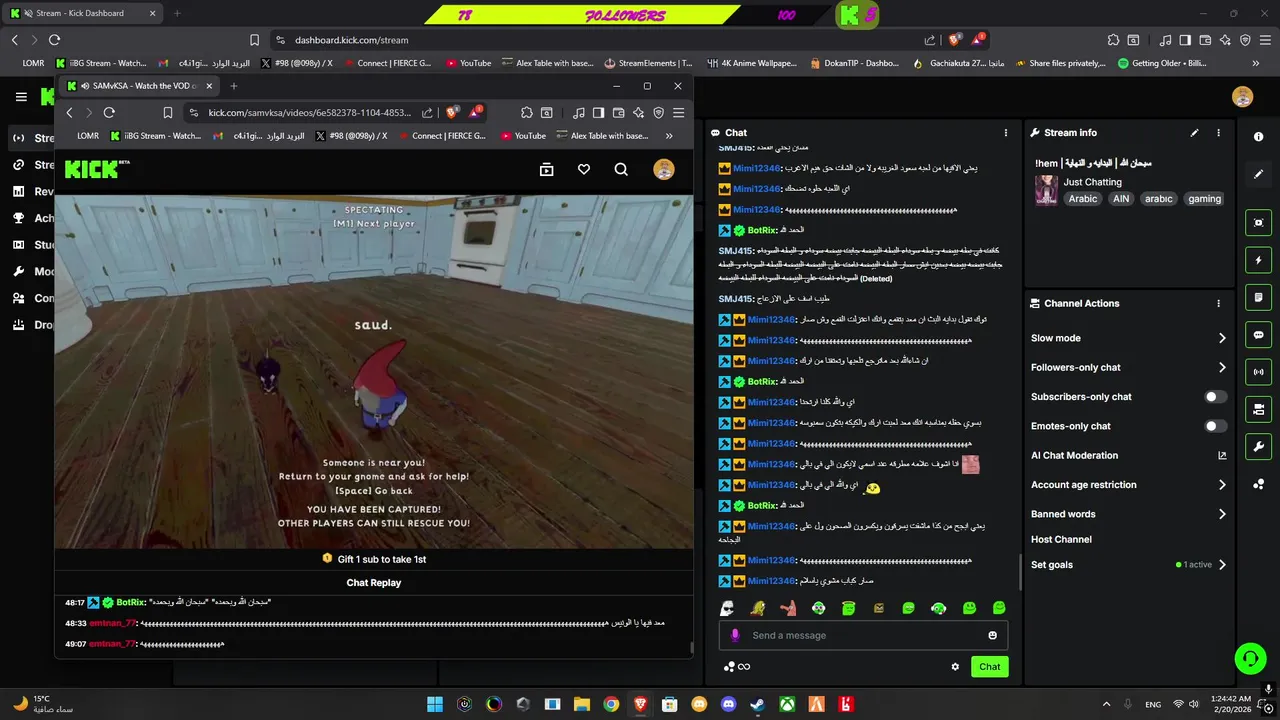The image size is (1280, 720).
Task: Select SAMvKSA Watch the VOD browser tab
Action: [x=137, y=86]
